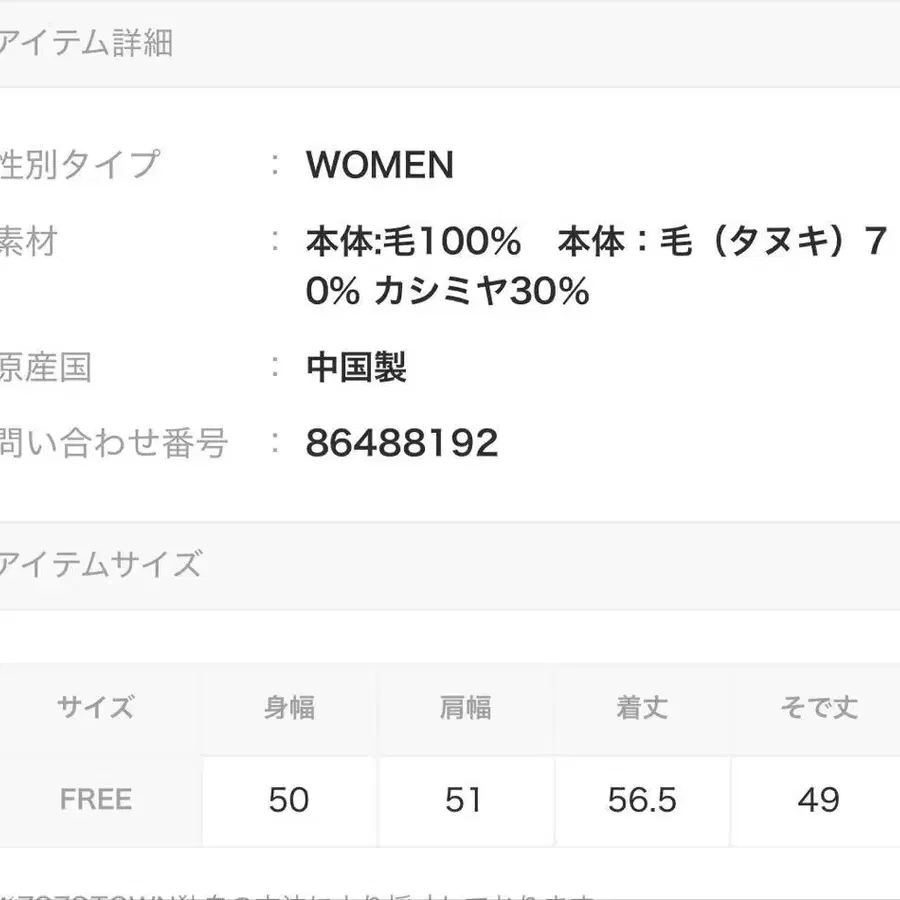Select the 問い合わせ番号 inquiry number label
This screenshot has height=900, width=900.
click(115, 442)
